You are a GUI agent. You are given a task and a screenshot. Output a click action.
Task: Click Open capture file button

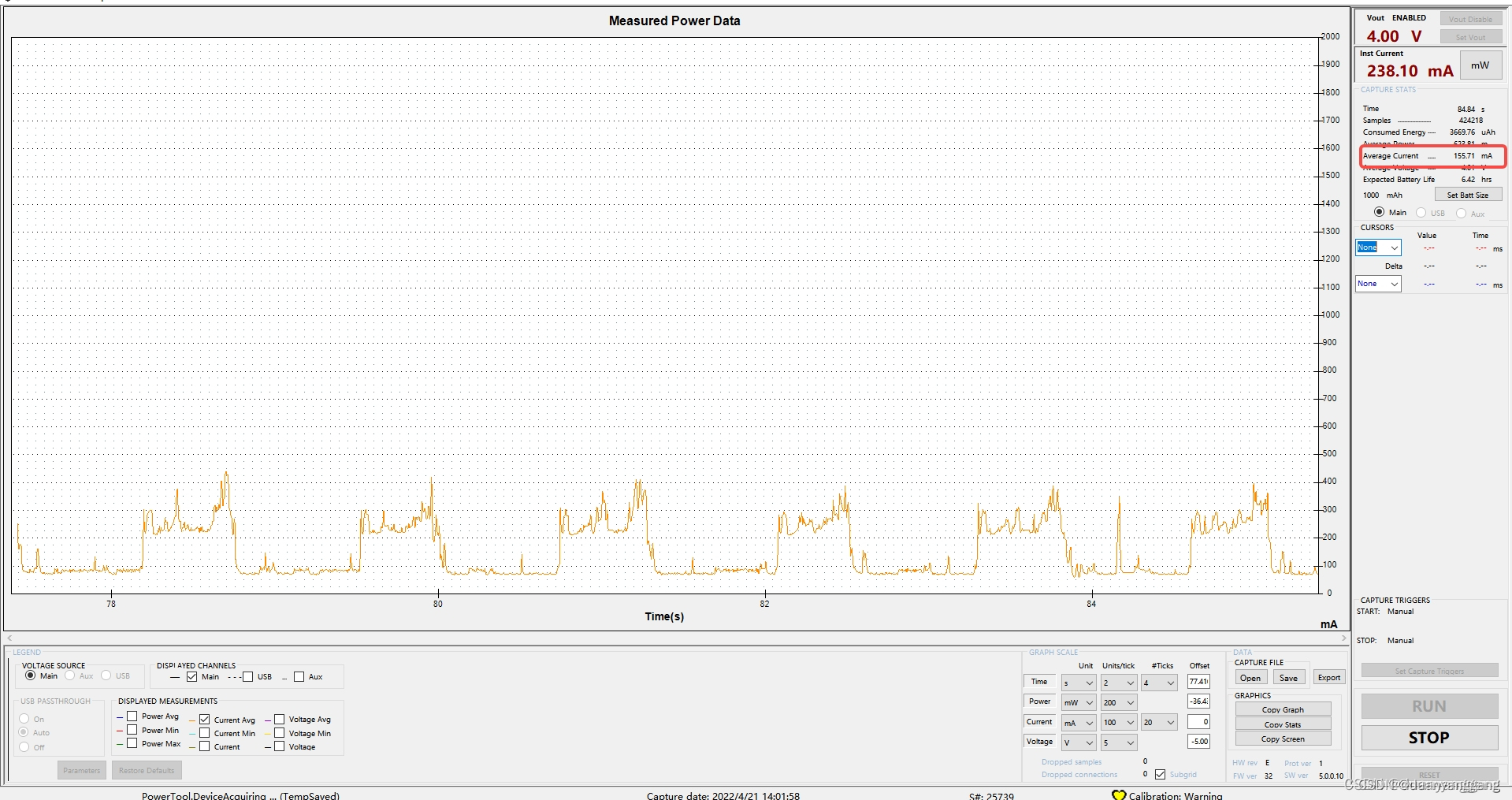pos(1250,677)
